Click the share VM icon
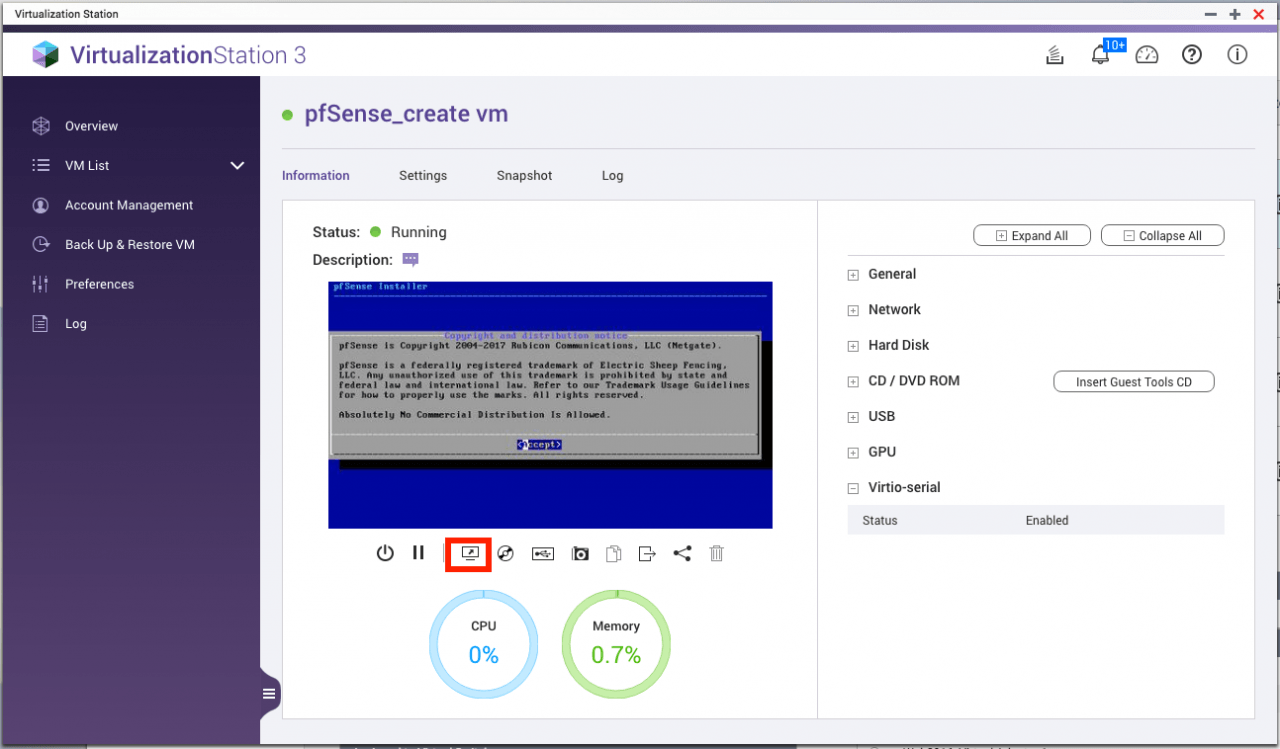Image resolution: width=1280 pixels, height=749 pixels. point(682,553)
